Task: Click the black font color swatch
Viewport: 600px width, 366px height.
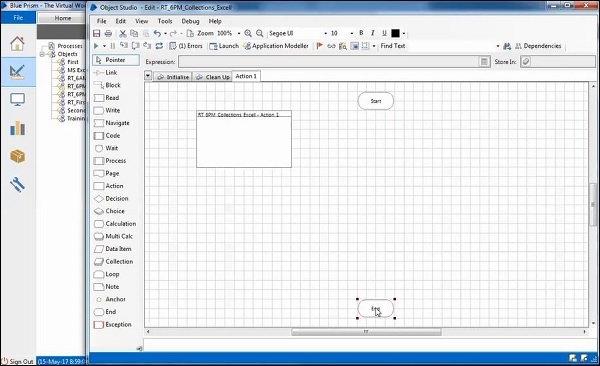Action: pyautogui.click(x=395, y=33)
